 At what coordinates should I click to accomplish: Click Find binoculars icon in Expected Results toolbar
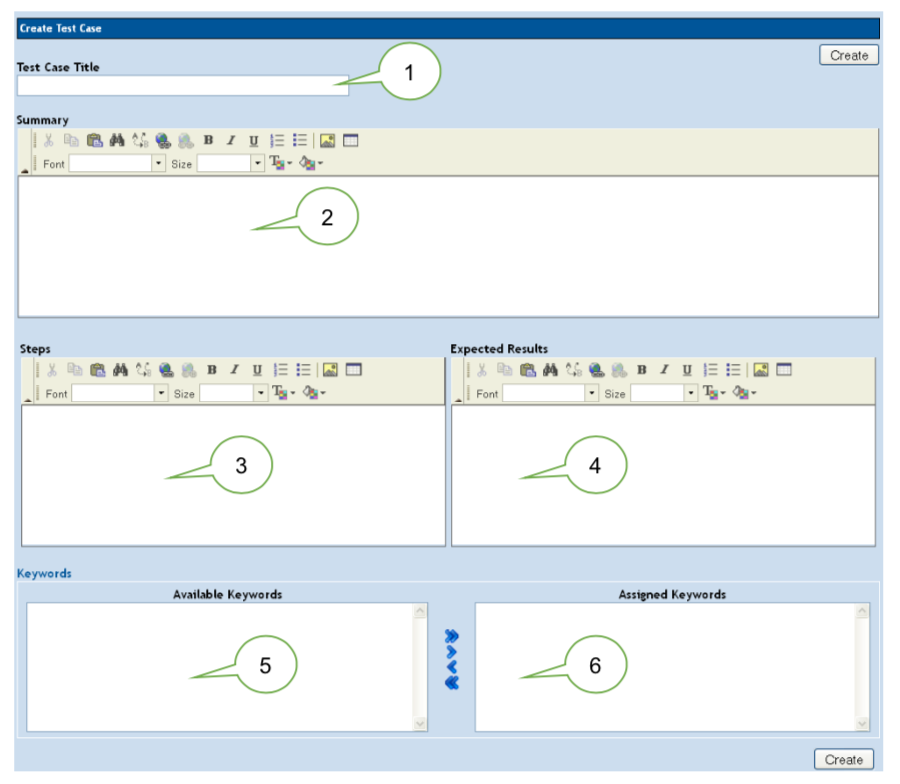point(550,370)
